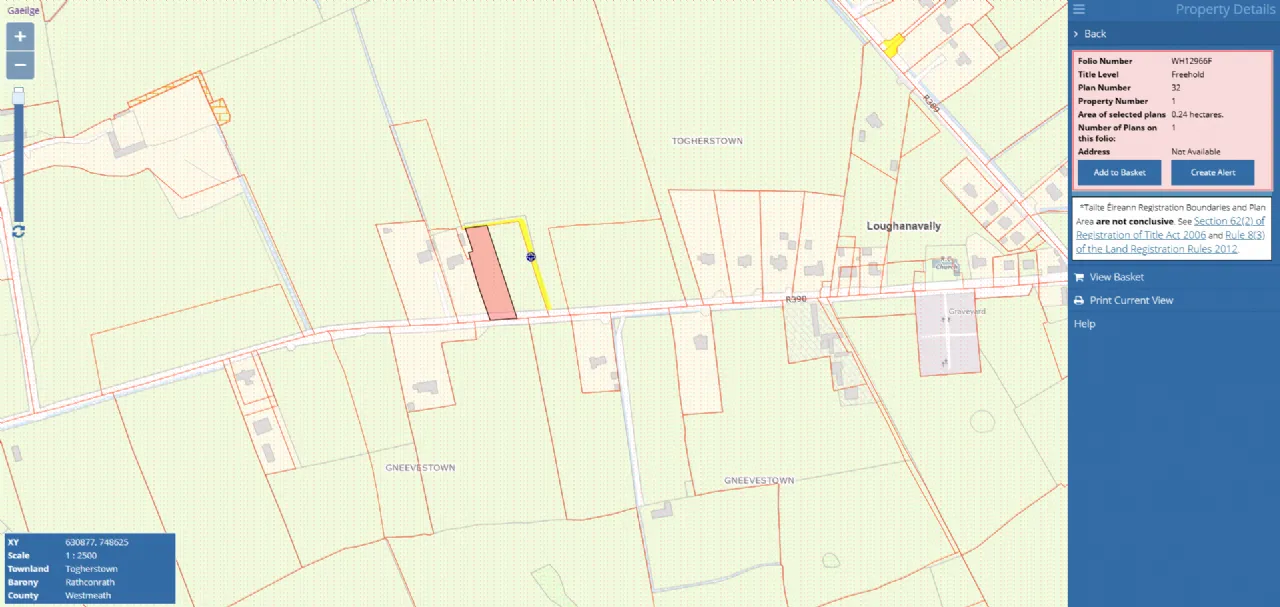Open View Basket
This screenshot has width=1280, height=607.
tap(1117, 277)
